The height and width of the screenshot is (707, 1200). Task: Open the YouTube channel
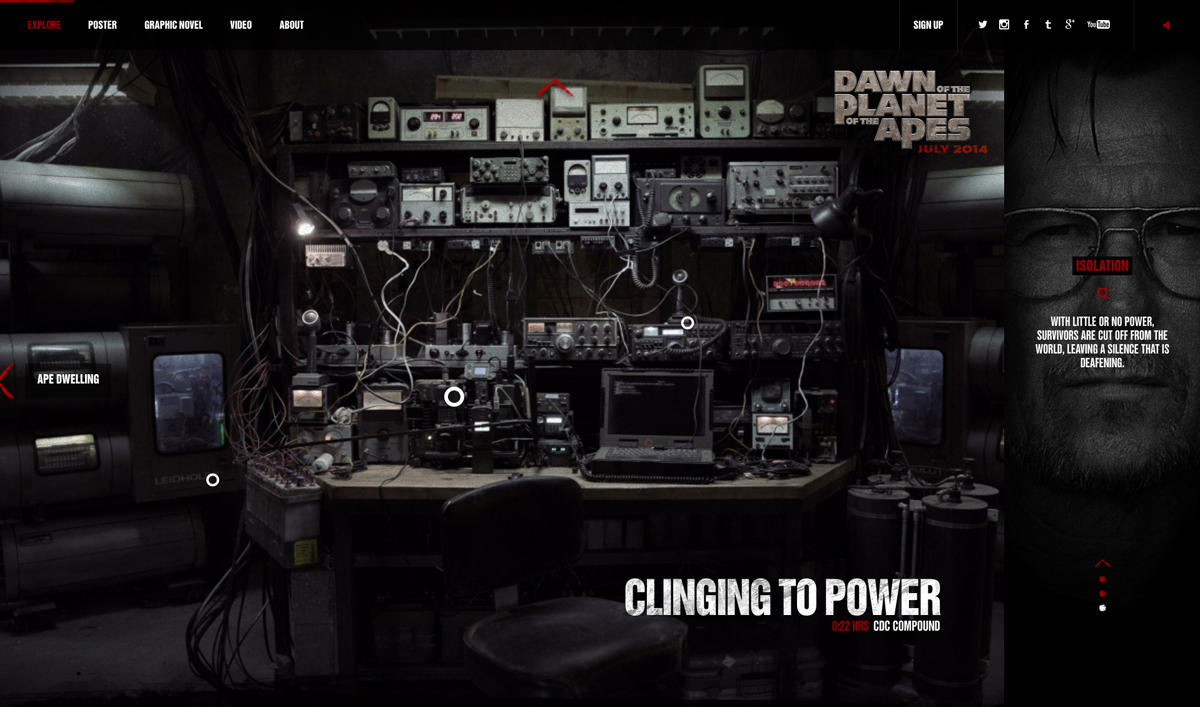click(1098, 25)
